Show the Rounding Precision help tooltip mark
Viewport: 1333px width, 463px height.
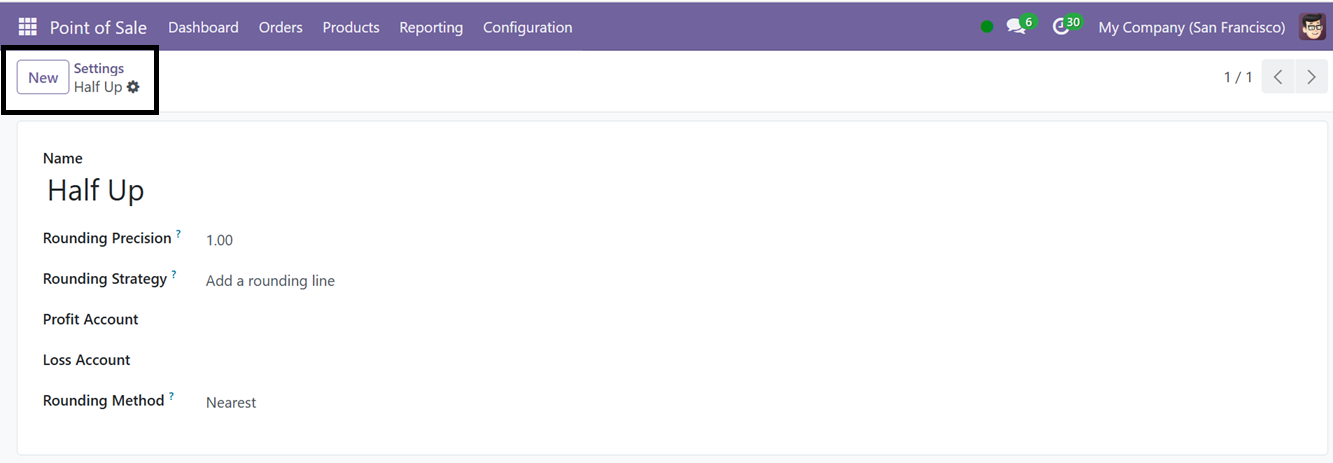[179, 234]
